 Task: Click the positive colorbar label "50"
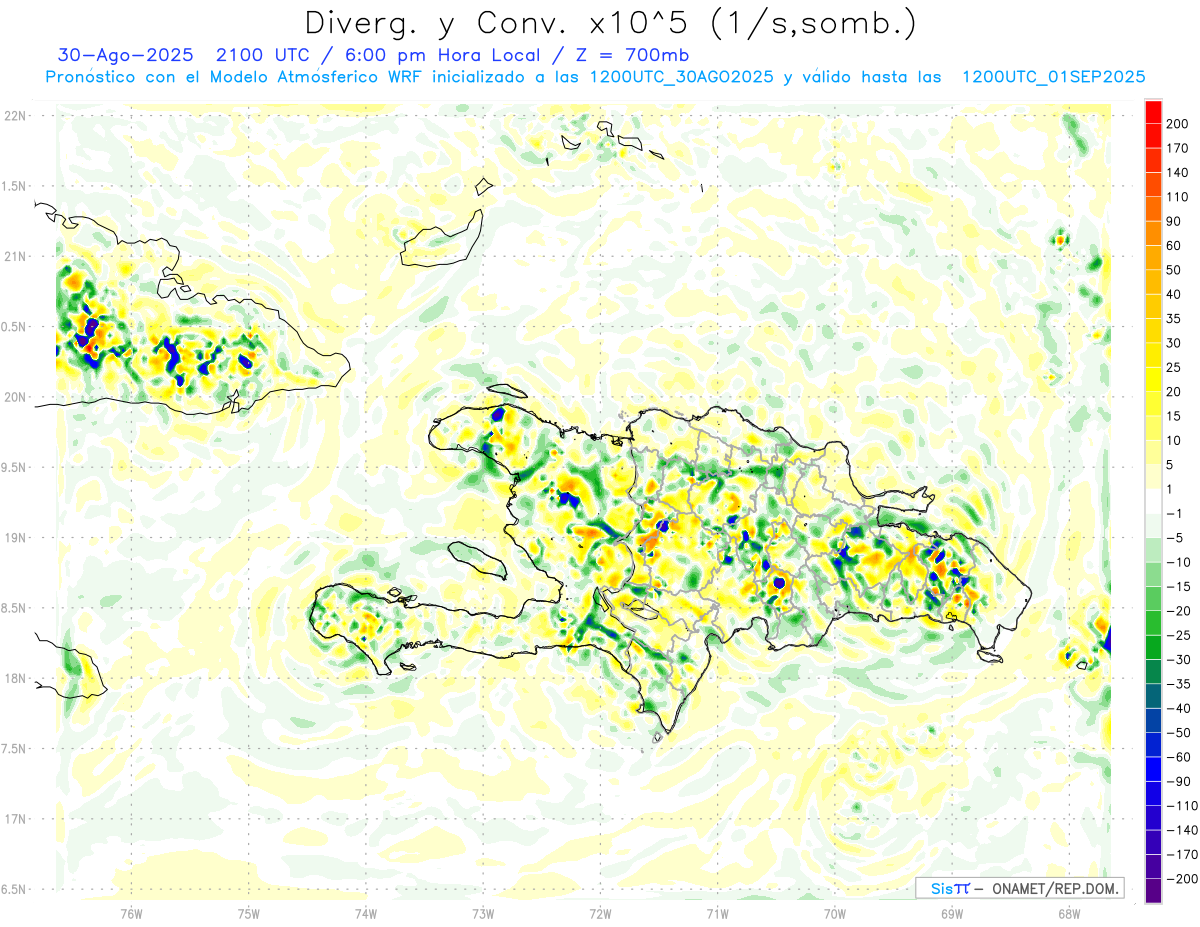(1174, 270)
